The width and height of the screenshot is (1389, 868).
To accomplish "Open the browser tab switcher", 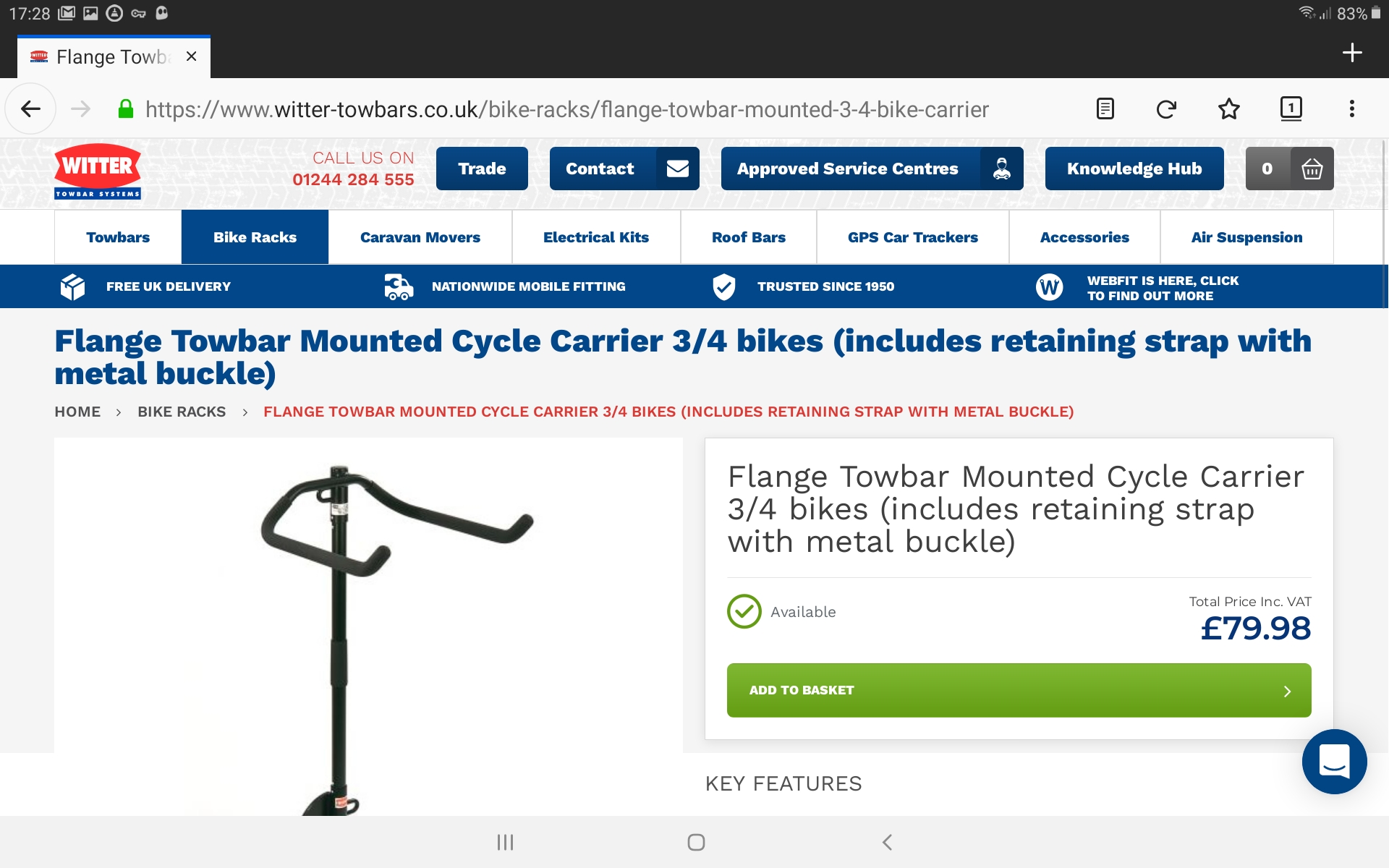I will (1291, 109).
